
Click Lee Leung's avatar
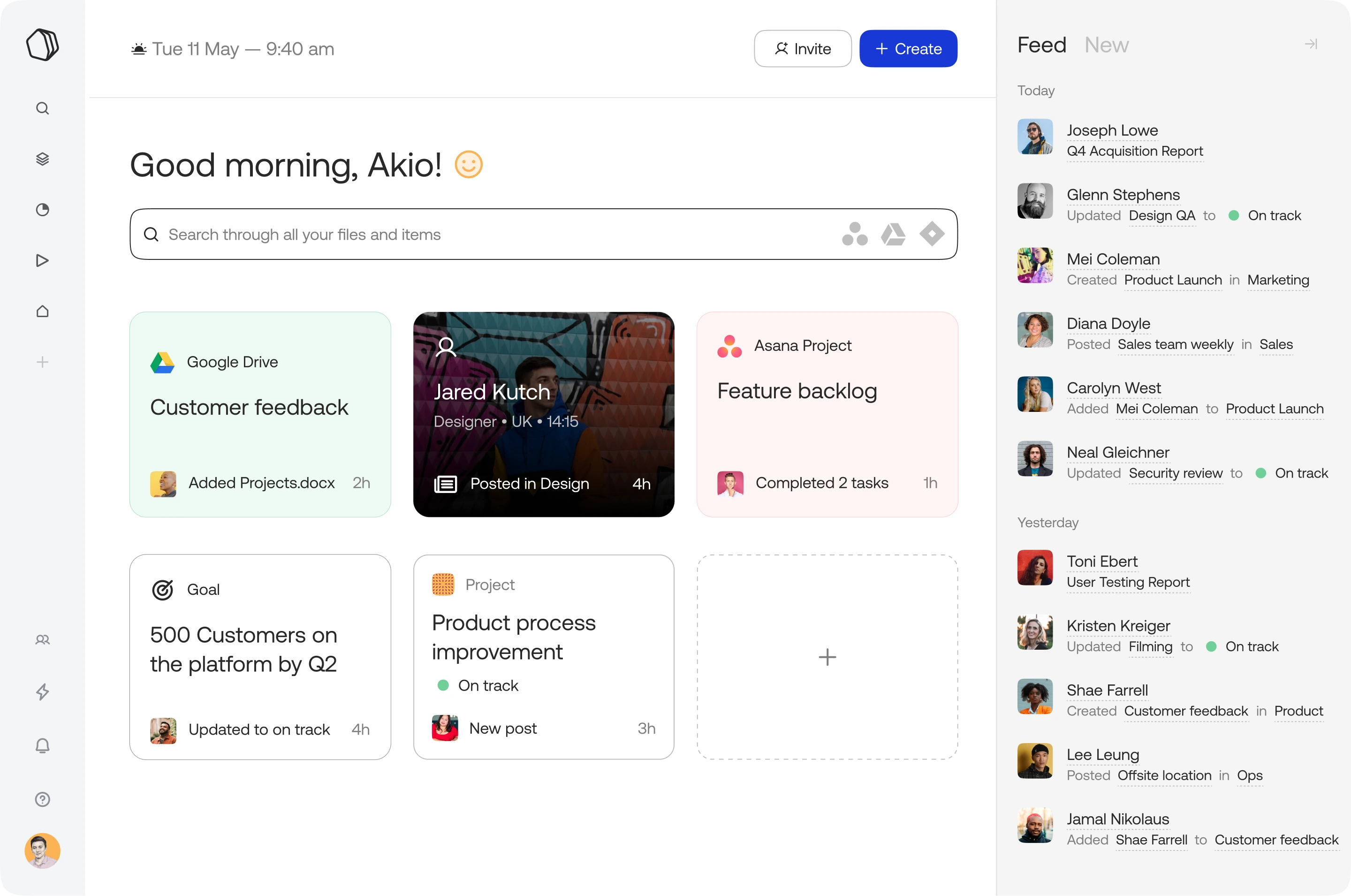(1035, 760)
